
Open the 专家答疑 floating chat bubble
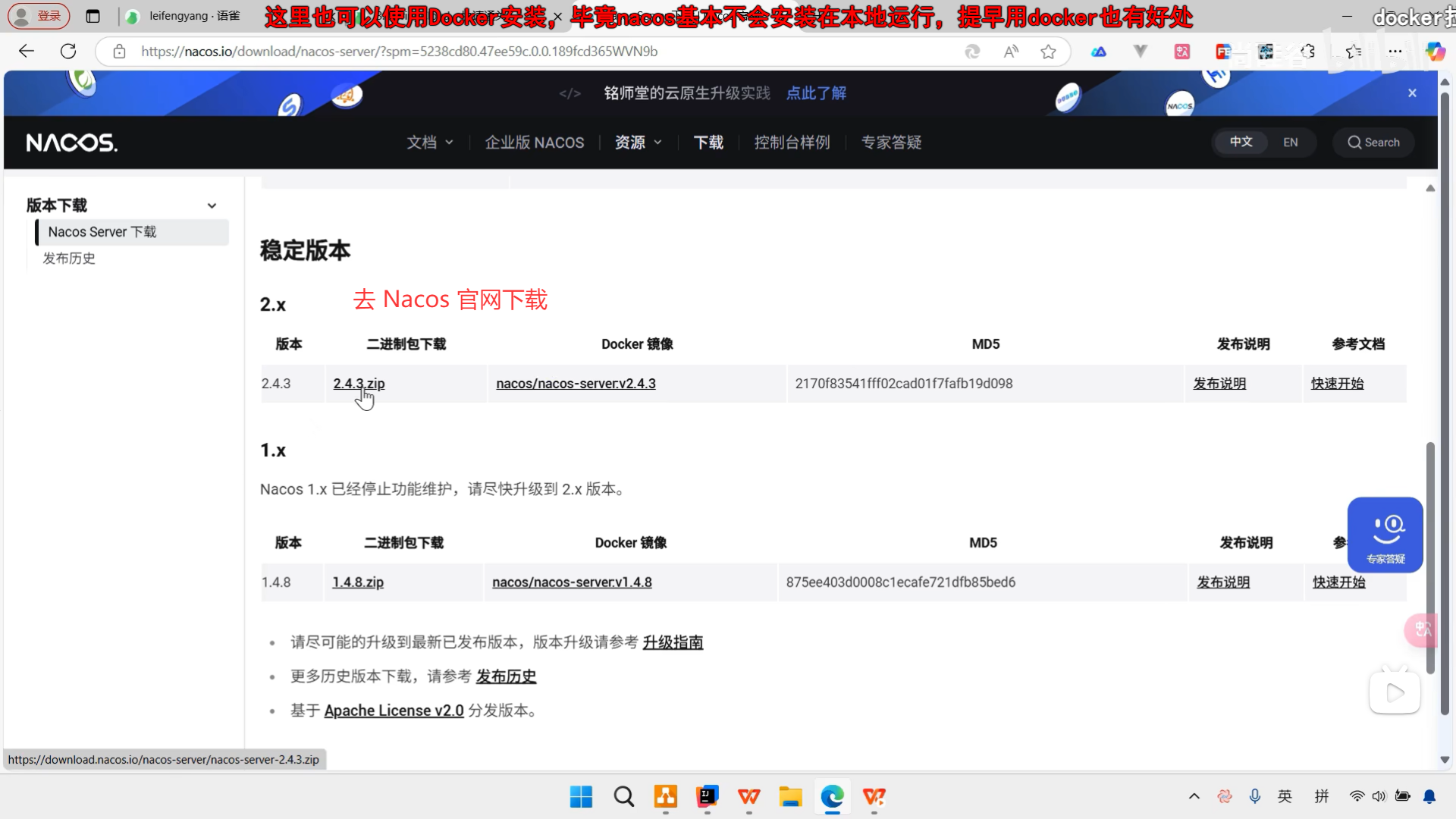point(1385,535)
